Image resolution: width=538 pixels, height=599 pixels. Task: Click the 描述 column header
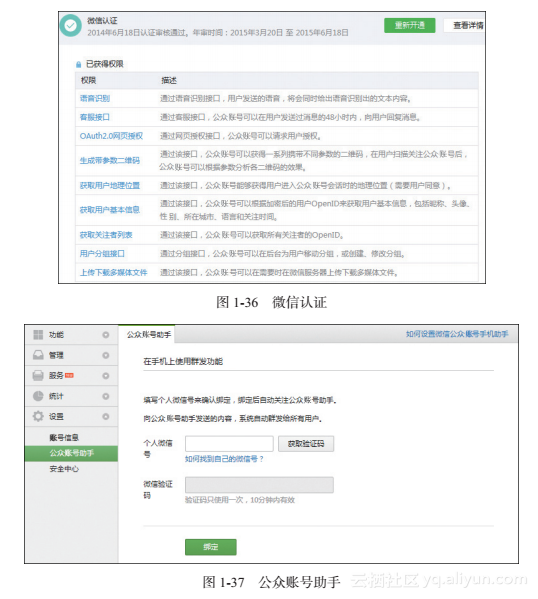pos(169,81)
